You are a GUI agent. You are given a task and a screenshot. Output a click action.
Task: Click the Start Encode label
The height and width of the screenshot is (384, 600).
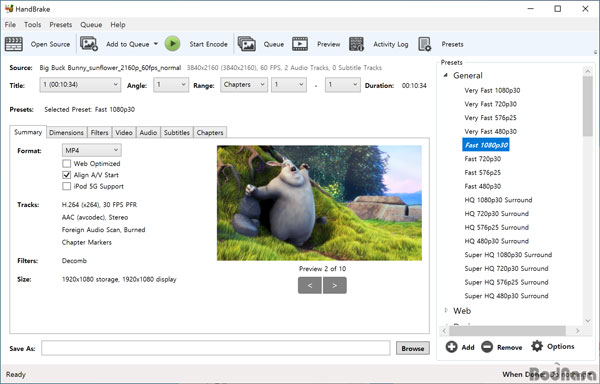pyautogui.click(x=209, y=44)
